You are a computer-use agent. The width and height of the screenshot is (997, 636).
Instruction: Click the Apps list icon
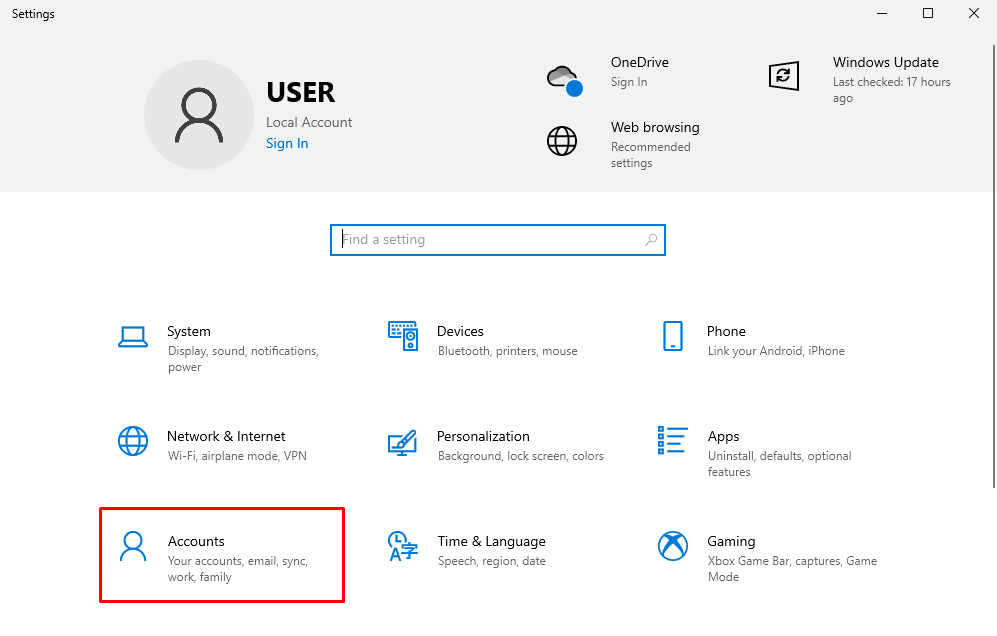(x=673, y=440)
